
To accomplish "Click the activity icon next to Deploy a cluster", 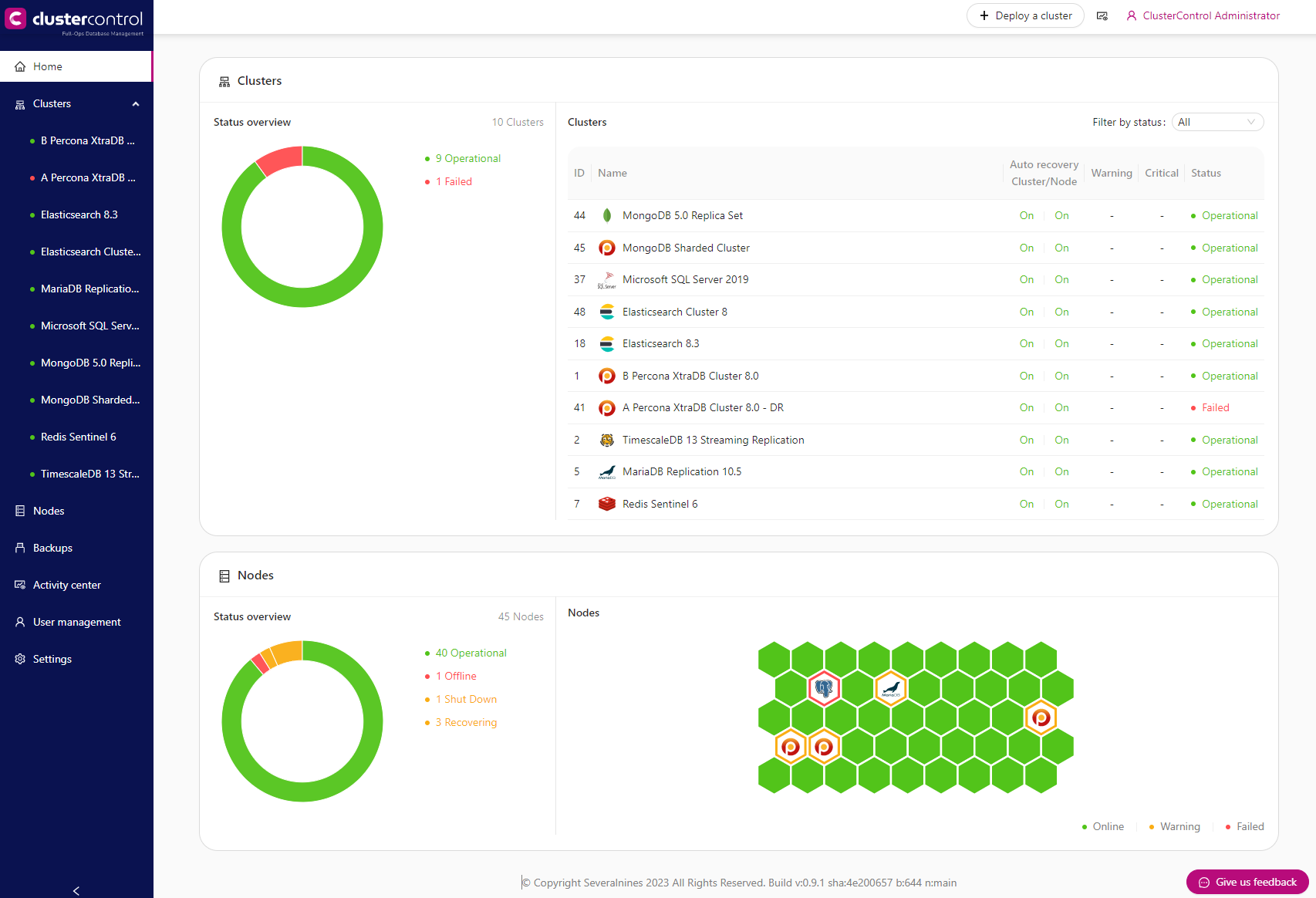I will [x=1102, y=15].
